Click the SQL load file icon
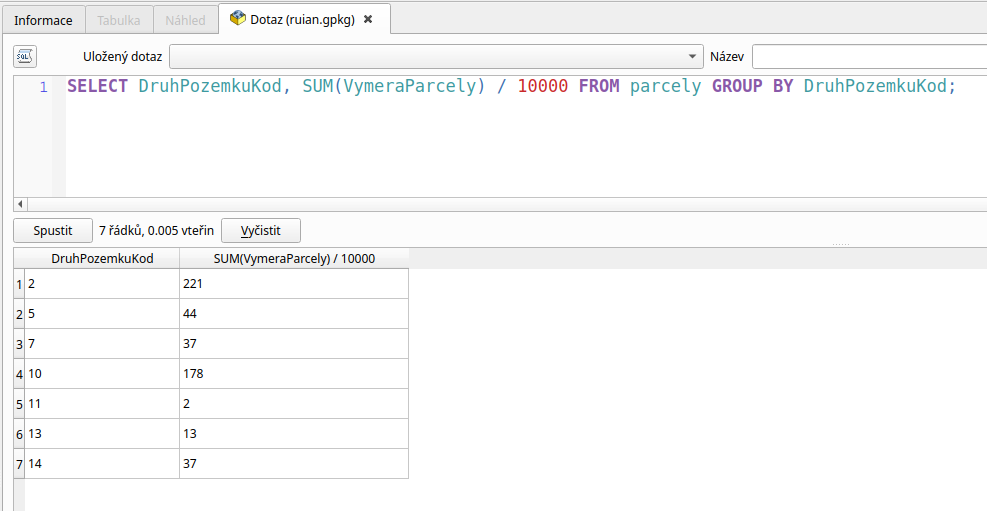The image size is (987, 511). [25, 57]
